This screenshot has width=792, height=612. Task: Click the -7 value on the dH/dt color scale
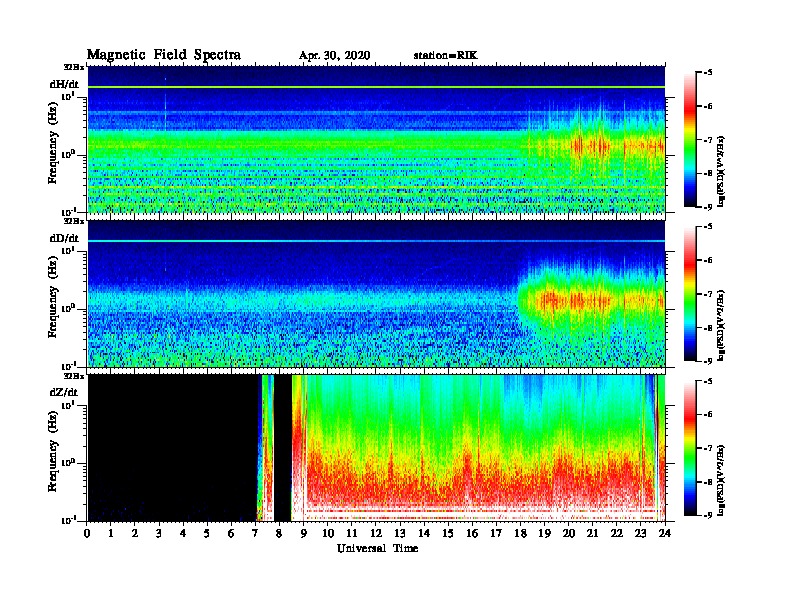tap(708, 140)
